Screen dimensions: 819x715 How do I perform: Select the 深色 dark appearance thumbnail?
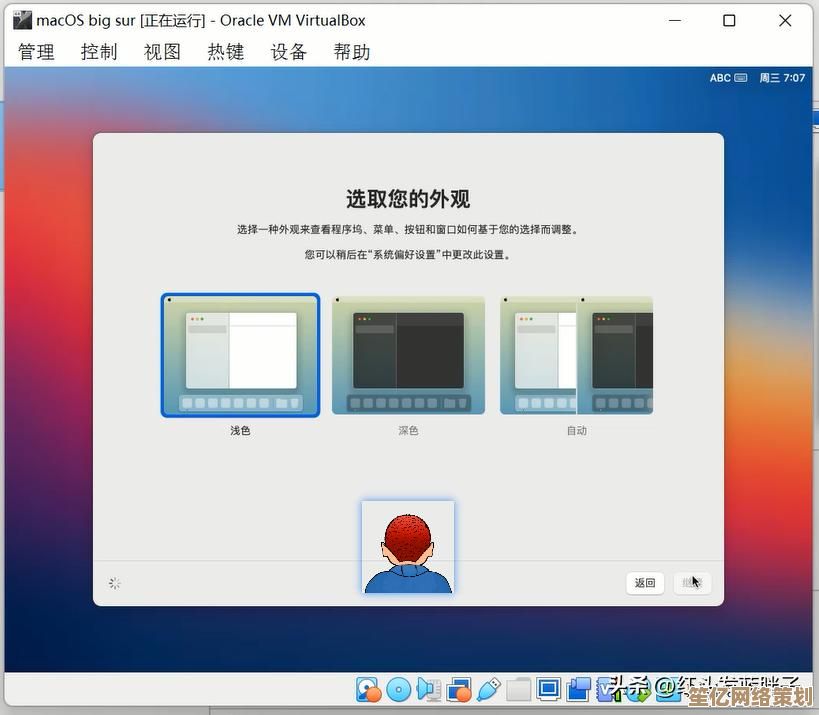(x=408, y=355)
